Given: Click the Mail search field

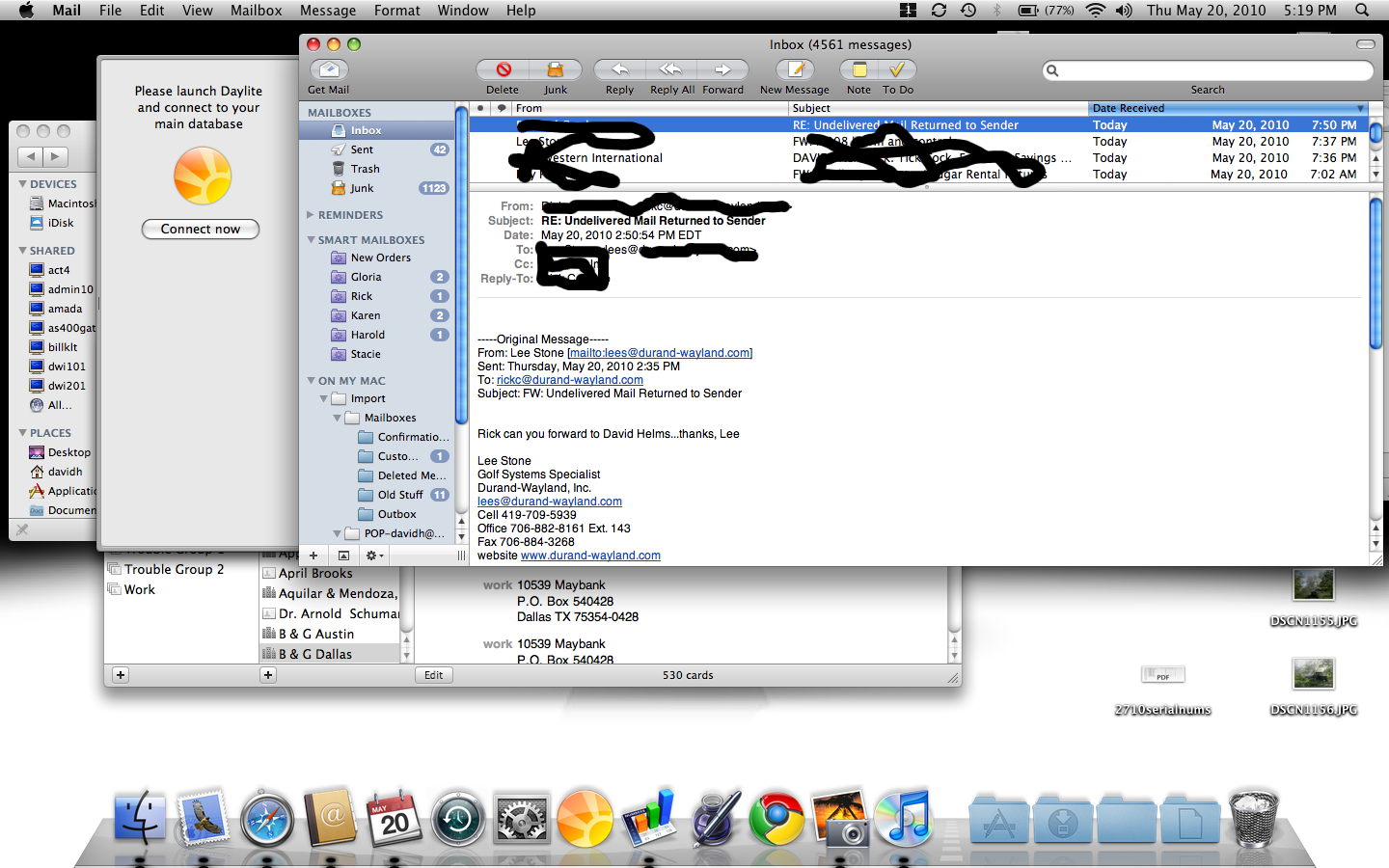Looking at the screenshot, I should tap(1208, 70).
